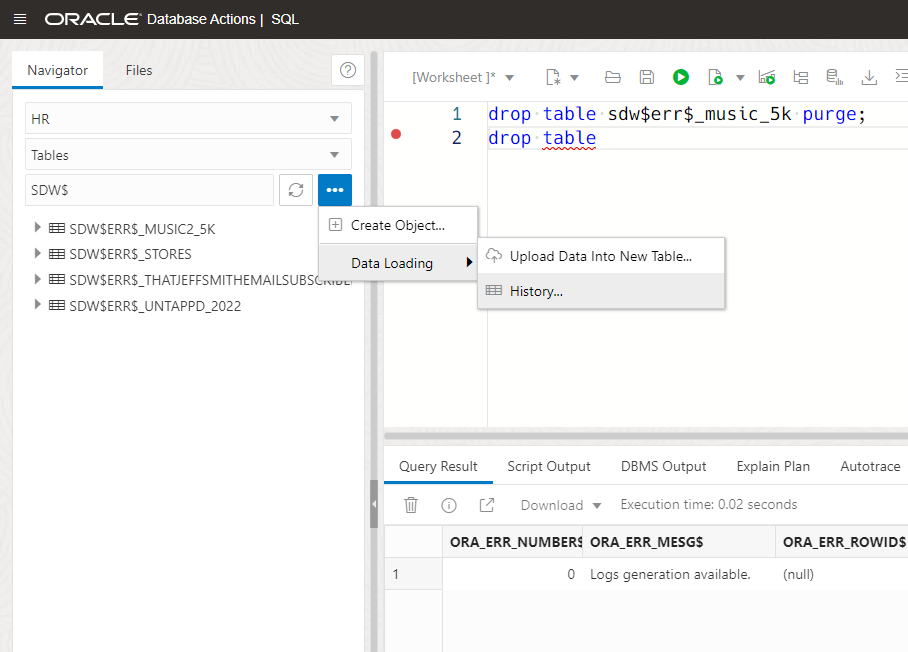Viewport: 908px width, 652px height.
Task: Click the table icon for SDW$ERR$_STORES
Action: (x=57, y=254)
